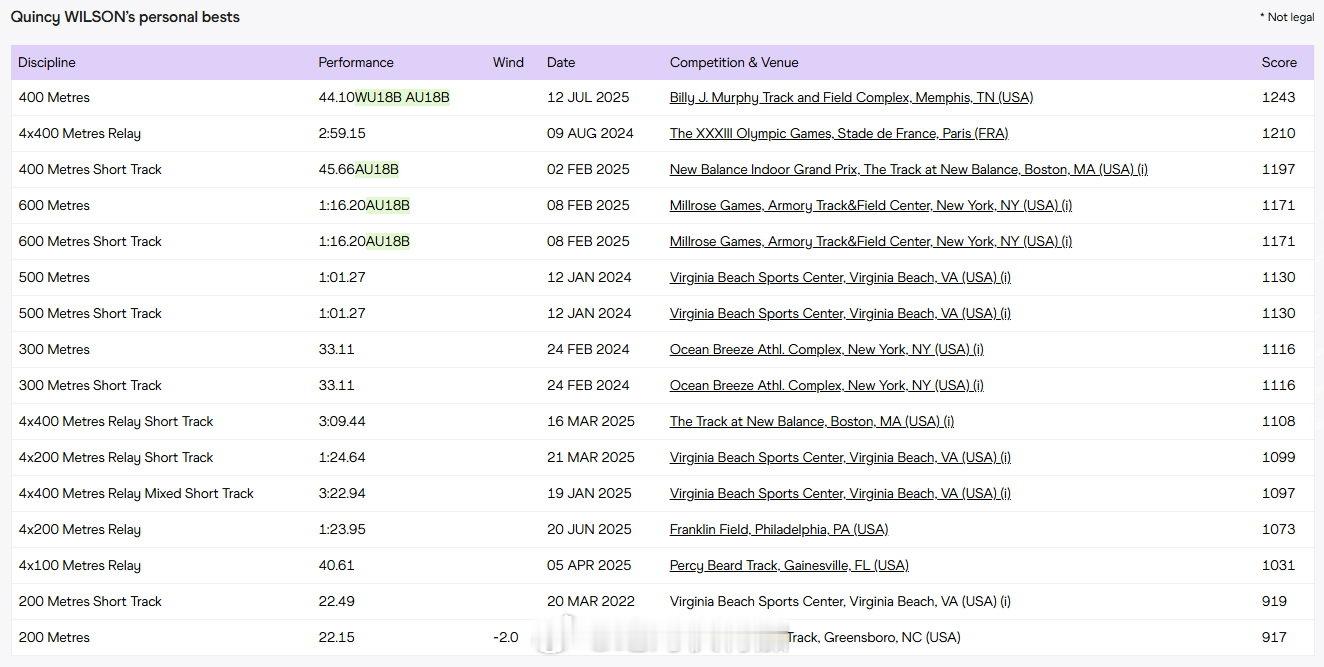Click the Discipline column header
This screenshot has width=1324, height=667.
pos(47,62)
